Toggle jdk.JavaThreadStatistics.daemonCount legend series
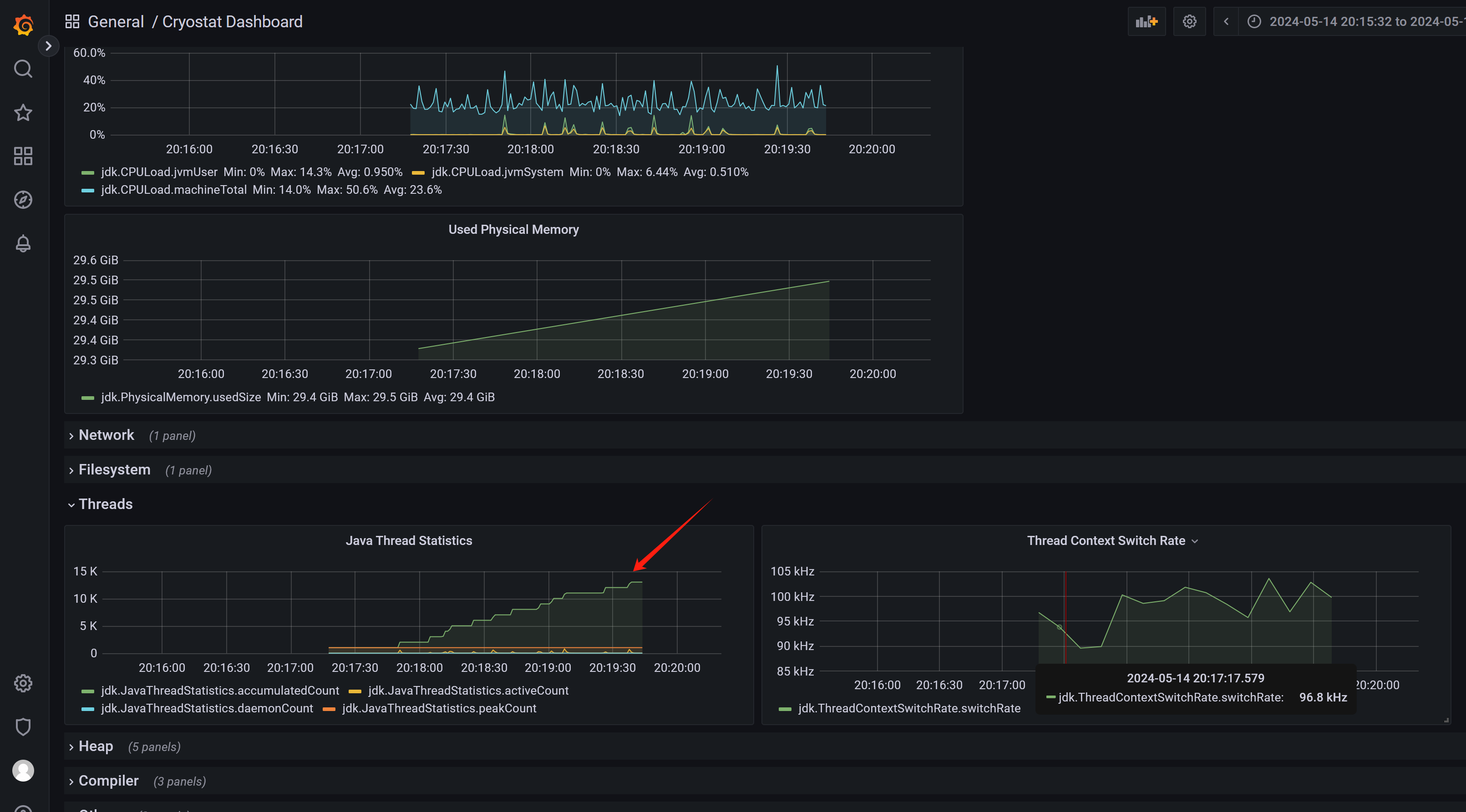Screen dimensions: 1466x812 pyautogui.click(x=207, y=709)
